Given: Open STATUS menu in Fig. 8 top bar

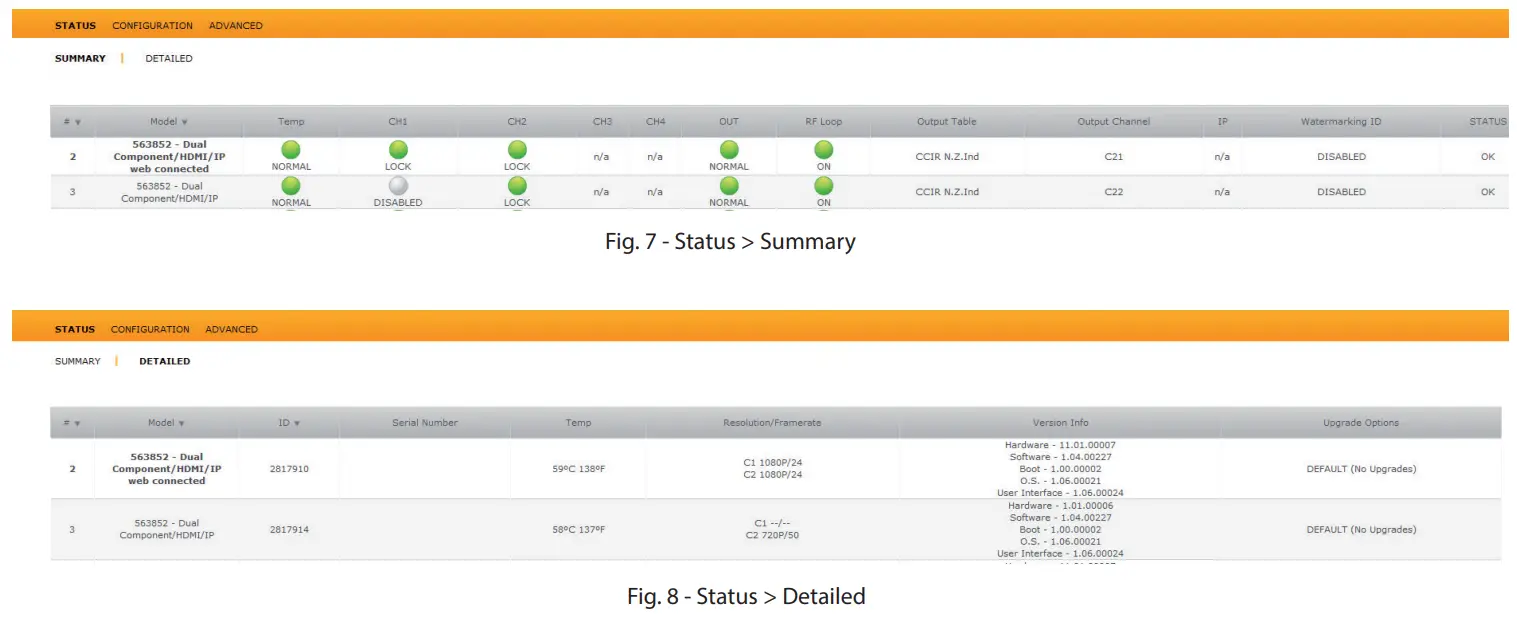Looking at the screenshot, I should 75,329.
